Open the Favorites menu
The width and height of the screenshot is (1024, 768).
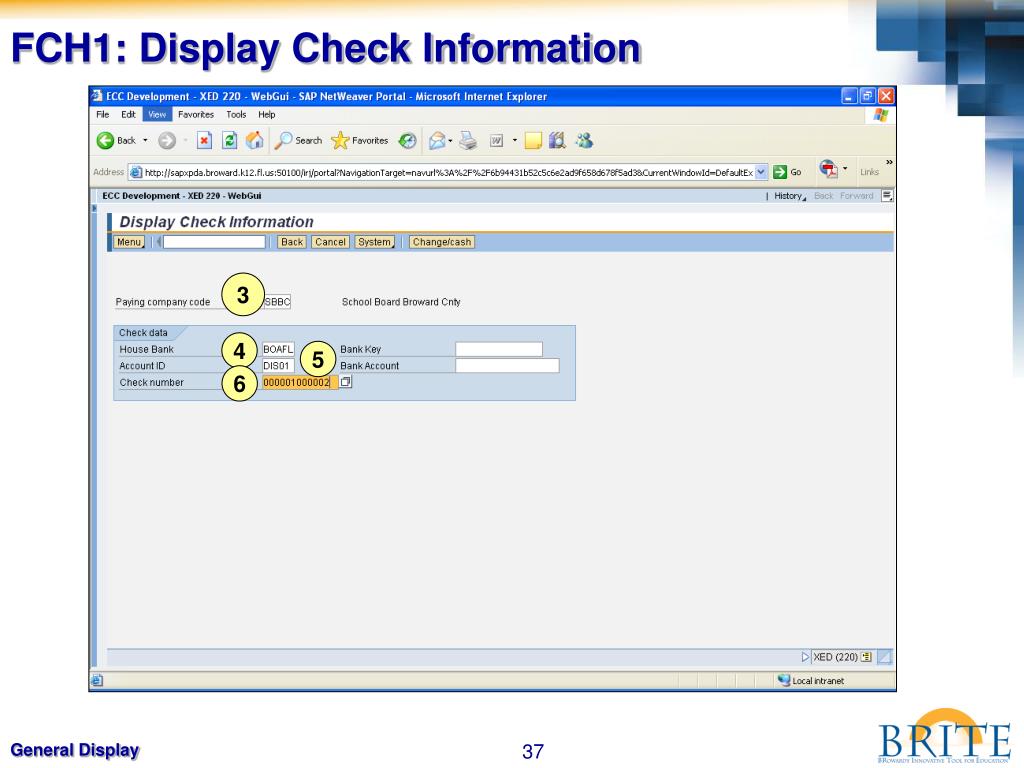point(196,114)
